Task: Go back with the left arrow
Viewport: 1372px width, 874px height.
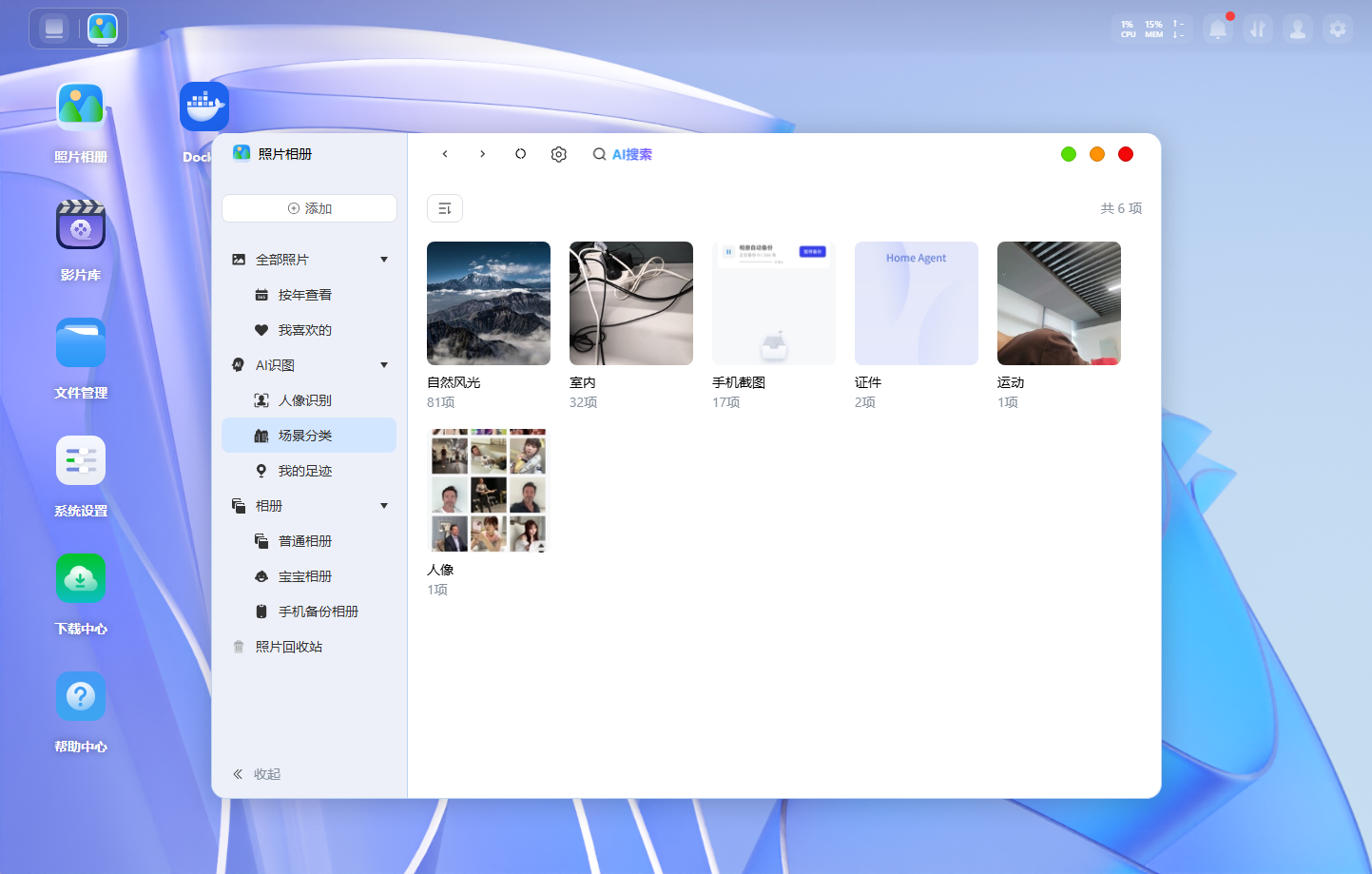Action: pyautogui.click(x=445, y=154)
